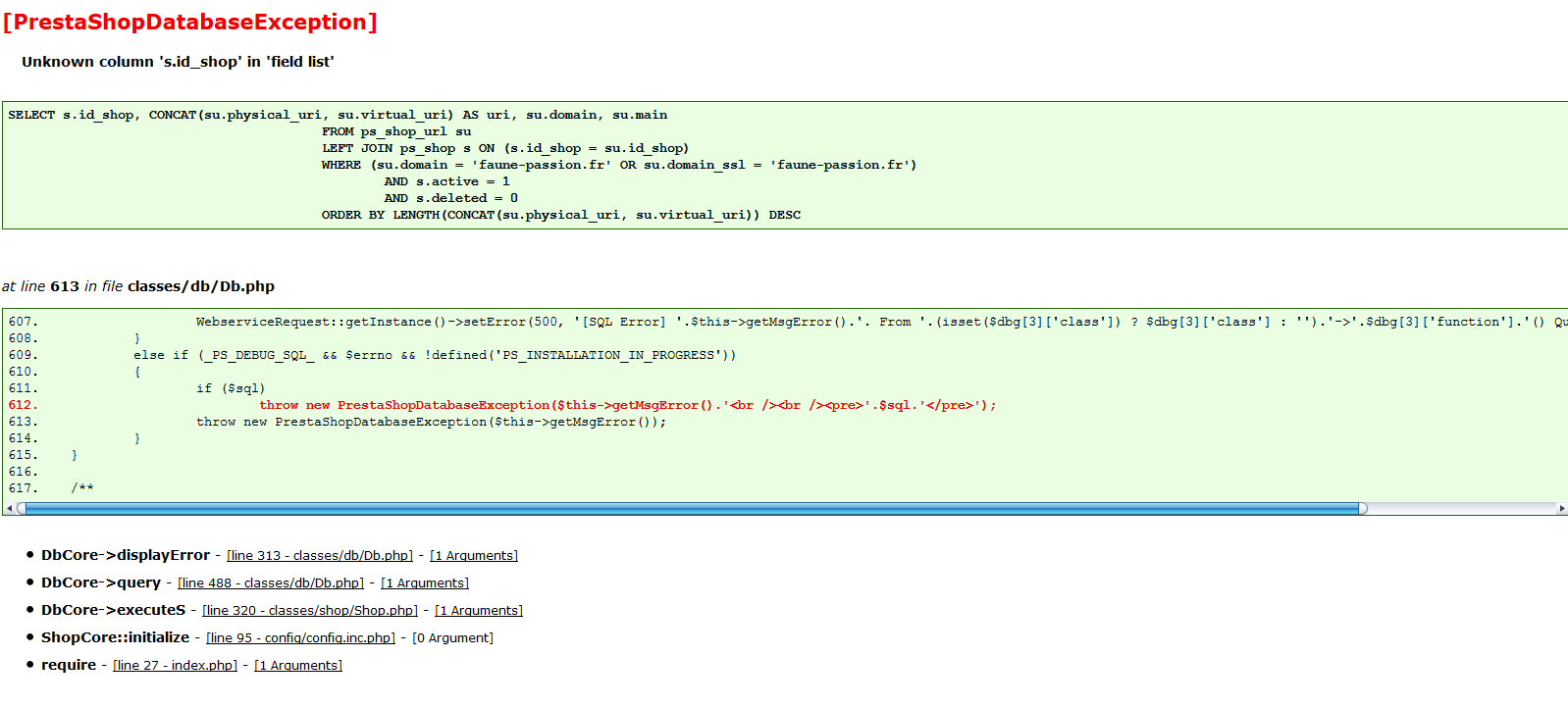1568x708 pixels.
Task: Click '[0 Argument]' beside ShopCore::initialize
Action: [452, 638]
